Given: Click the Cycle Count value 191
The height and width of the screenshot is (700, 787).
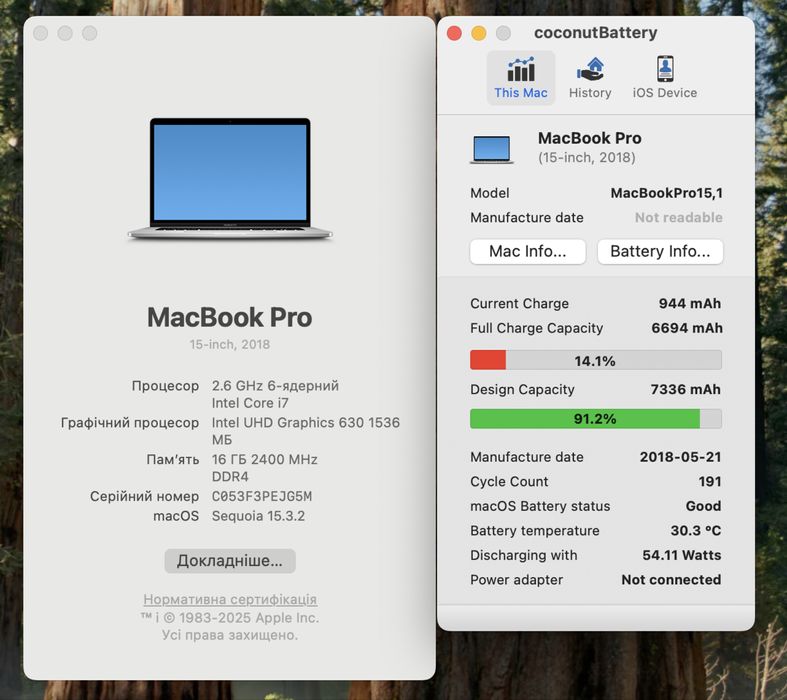Looking at the screenshot, I should coord(710,482).
